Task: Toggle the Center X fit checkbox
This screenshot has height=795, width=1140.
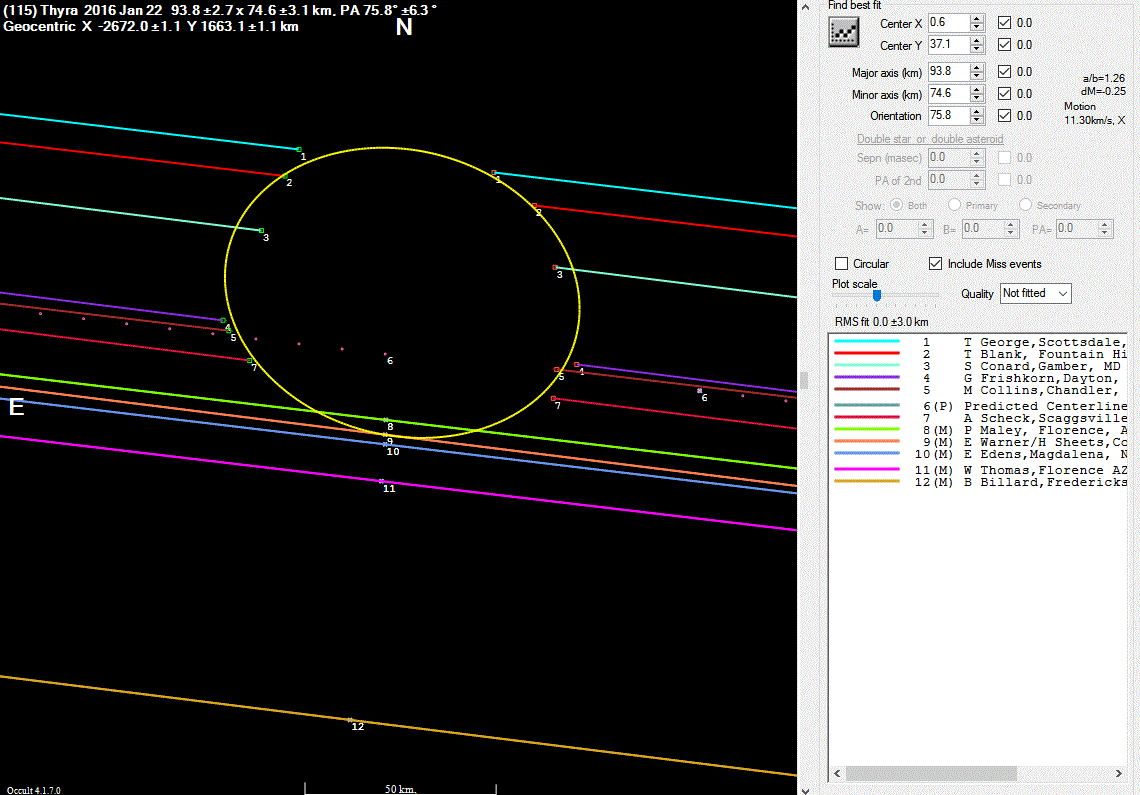Action: pyautogui.click(x=1005, y=22)
